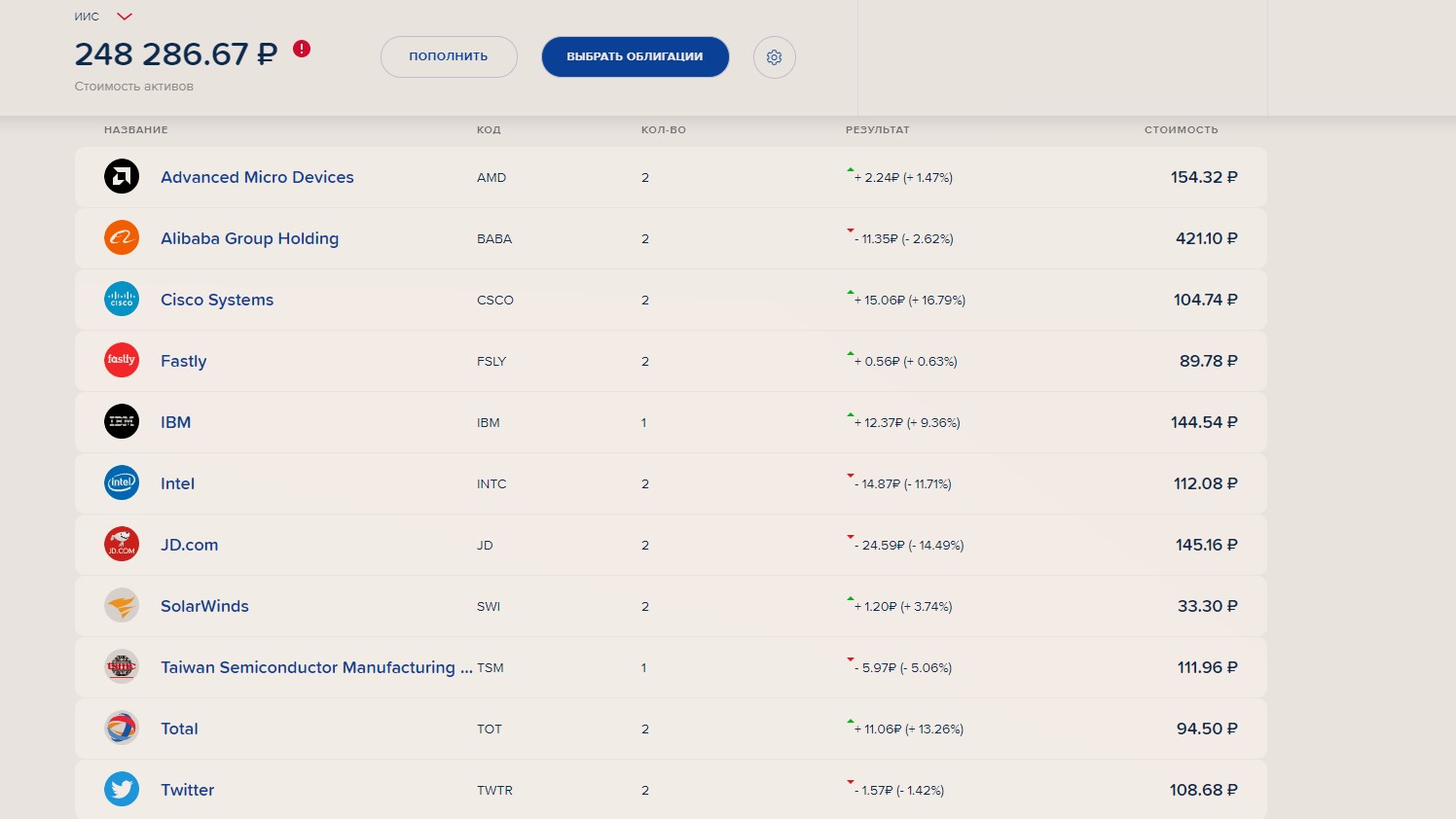Open the Total stock link
The height and width of the screenshot is (819, 1456).
pos(179,729)
